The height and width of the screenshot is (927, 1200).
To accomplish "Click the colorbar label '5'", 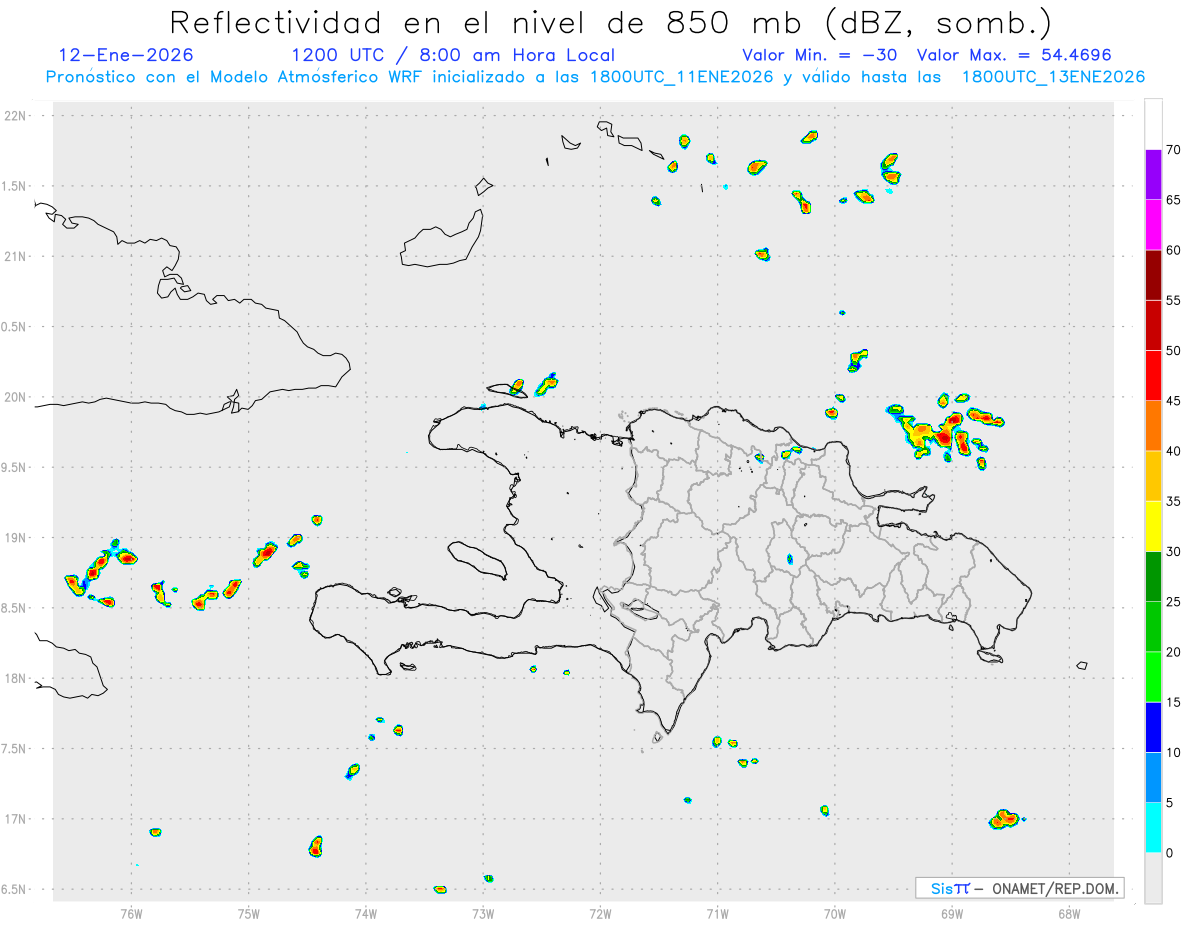I will [x=1170, y=802].
